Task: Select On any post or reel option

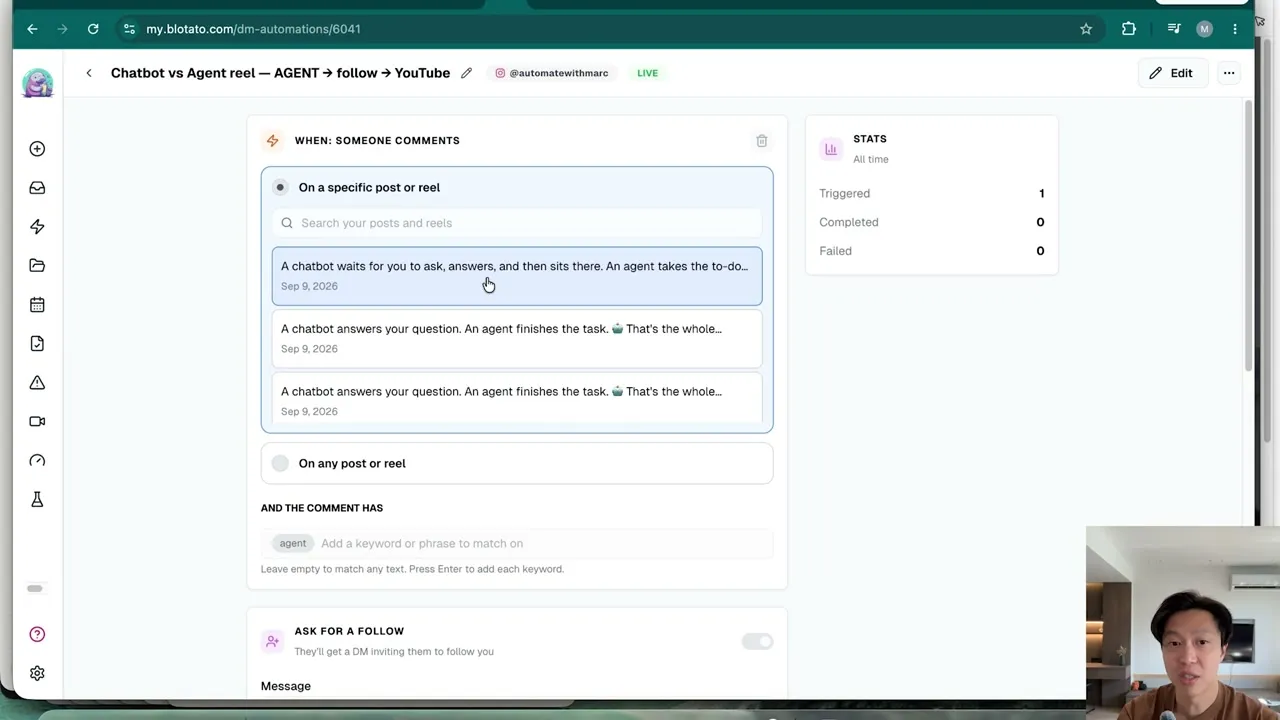Action: pyautogui.click(x=517, y=463)
